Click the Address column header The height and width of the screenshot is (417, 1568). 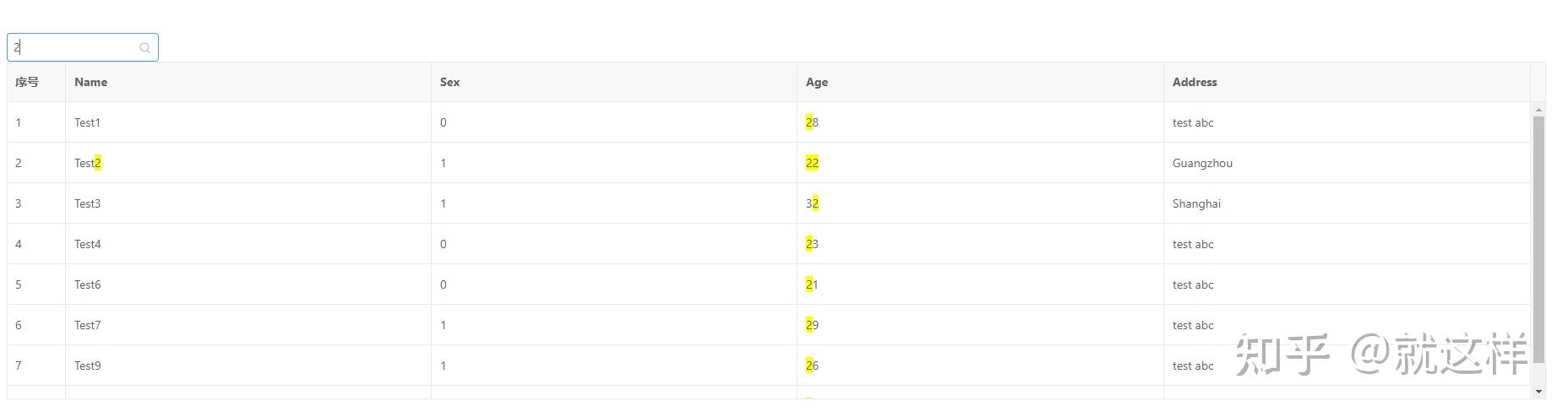[1194, 82]
